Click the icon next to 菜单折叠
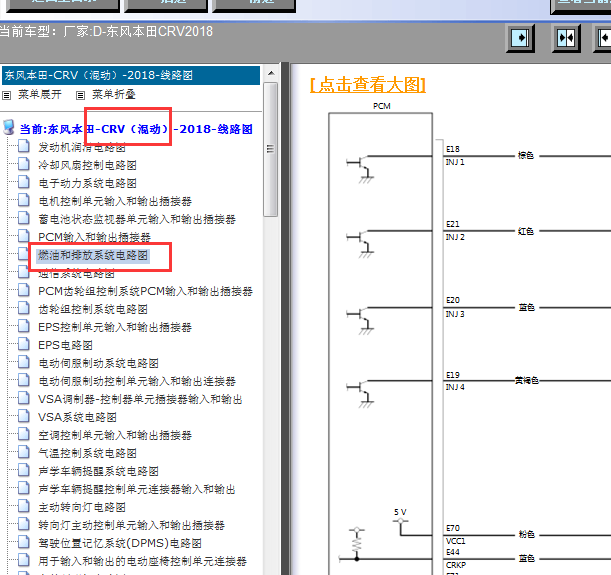611x575 pixels. pyautogui.click(x=80, y=95)
